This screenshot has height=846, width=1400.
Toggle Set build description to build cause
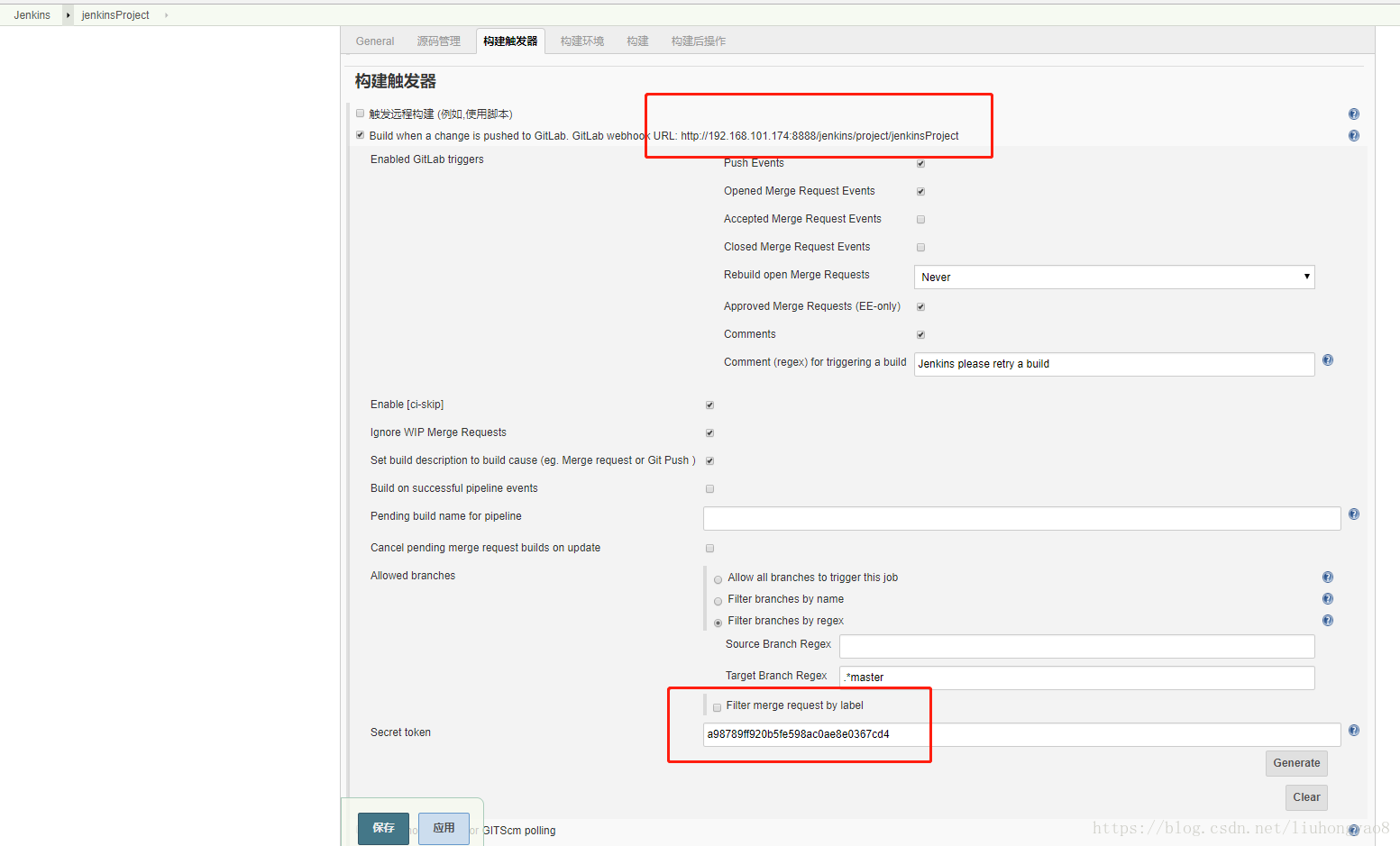pyautogui.click(x=709, y=461)
